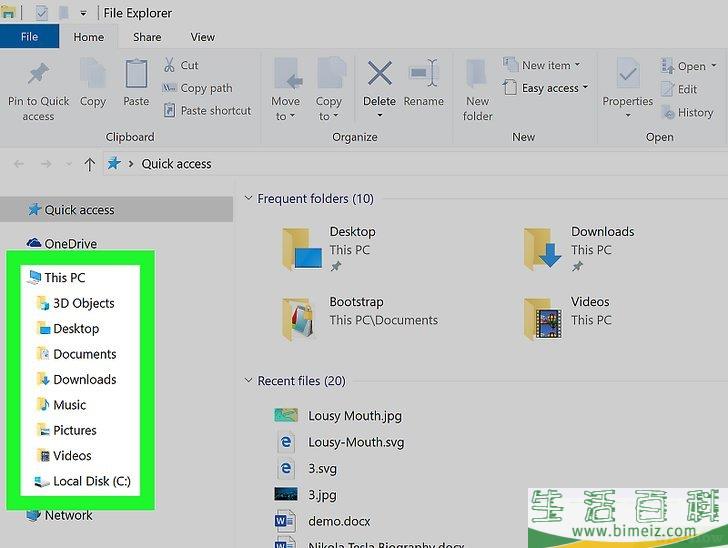The height and width of the screenshot is (548, 728).
Task: Click the Rename icon in Organize group
Action: point(424,76)
